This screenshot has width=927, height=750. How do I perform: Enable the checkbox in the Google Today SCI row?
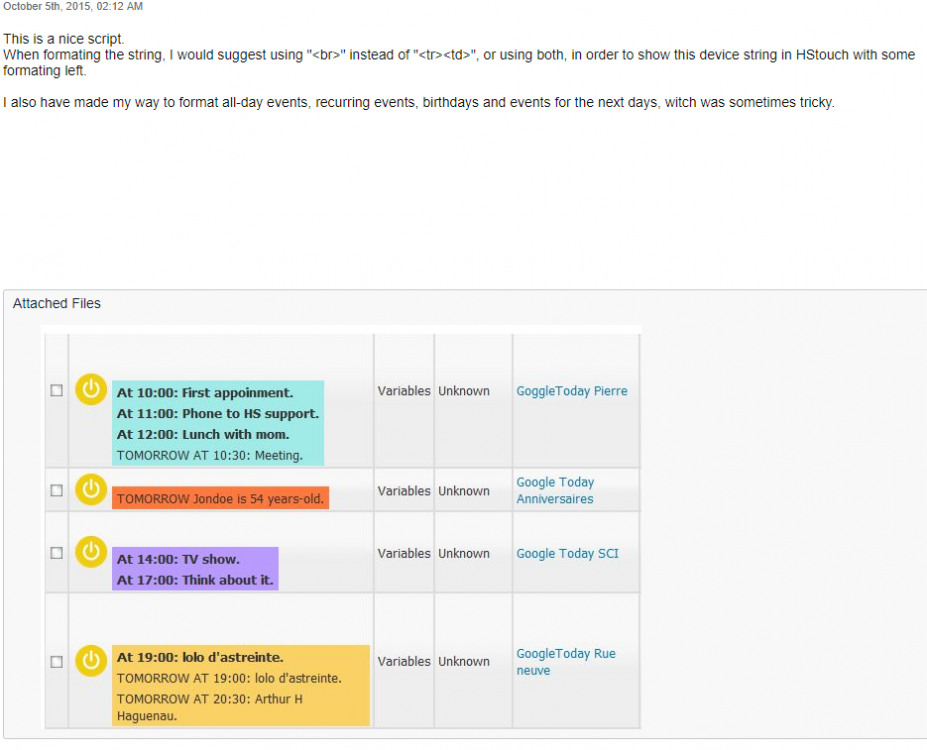[x=57, y=553]
